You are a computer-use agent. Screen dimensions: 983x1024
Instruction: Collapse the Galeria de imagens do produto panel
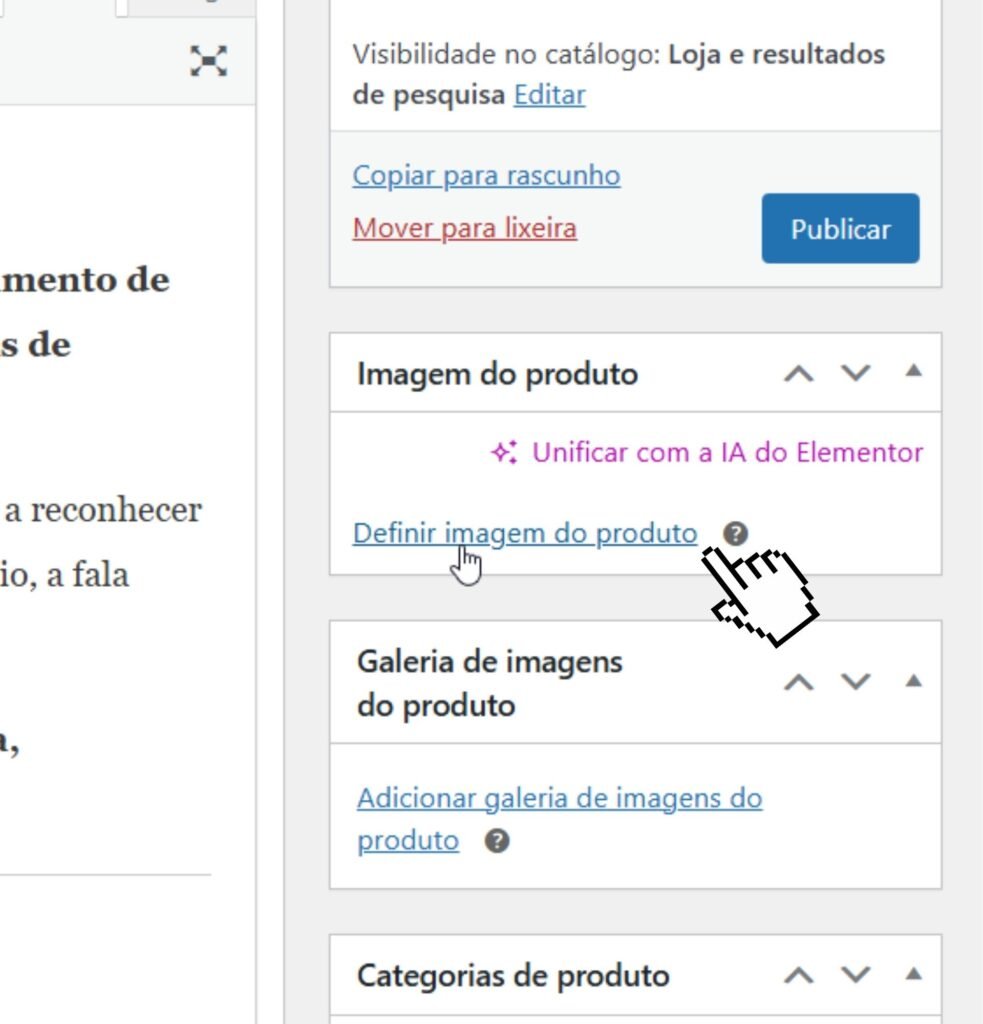(x=912, y=681)
